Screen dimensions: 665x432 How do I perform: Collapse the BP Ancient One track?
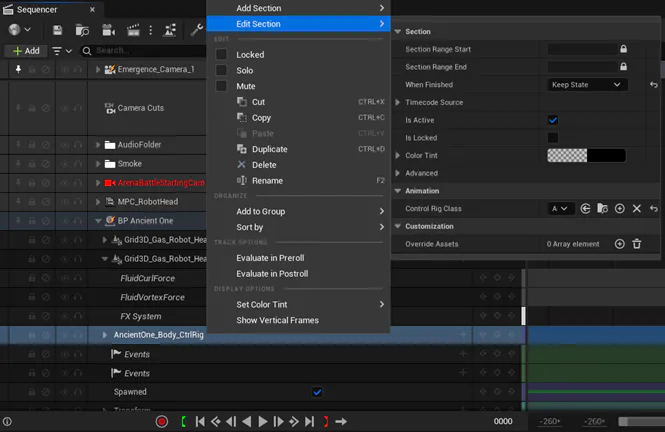[98, 221]
